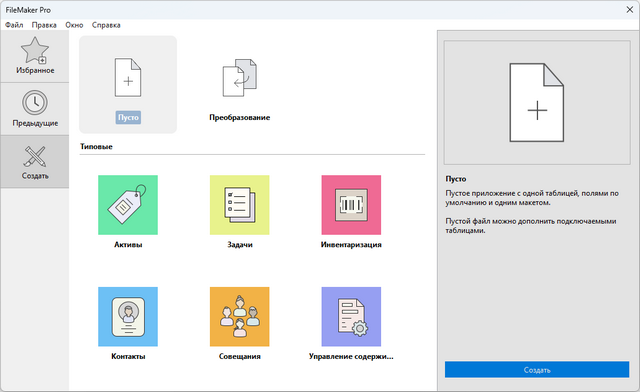
Task: Choose the Пусто blank file icon
Action: point(128,78)
